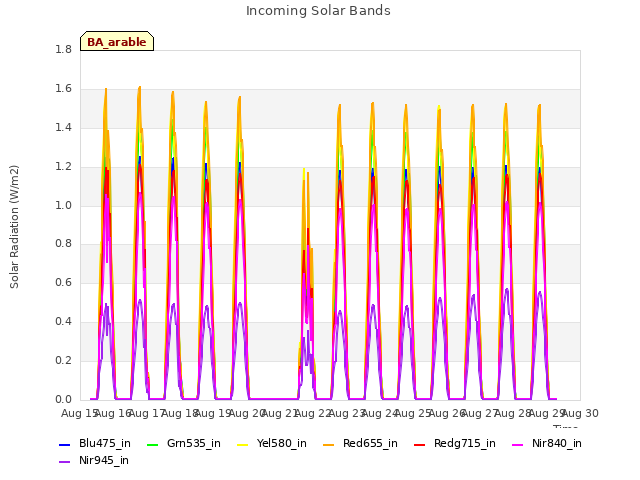
Task: Click the blue Blu475_in legend swatch
Action: coord(64,444)
